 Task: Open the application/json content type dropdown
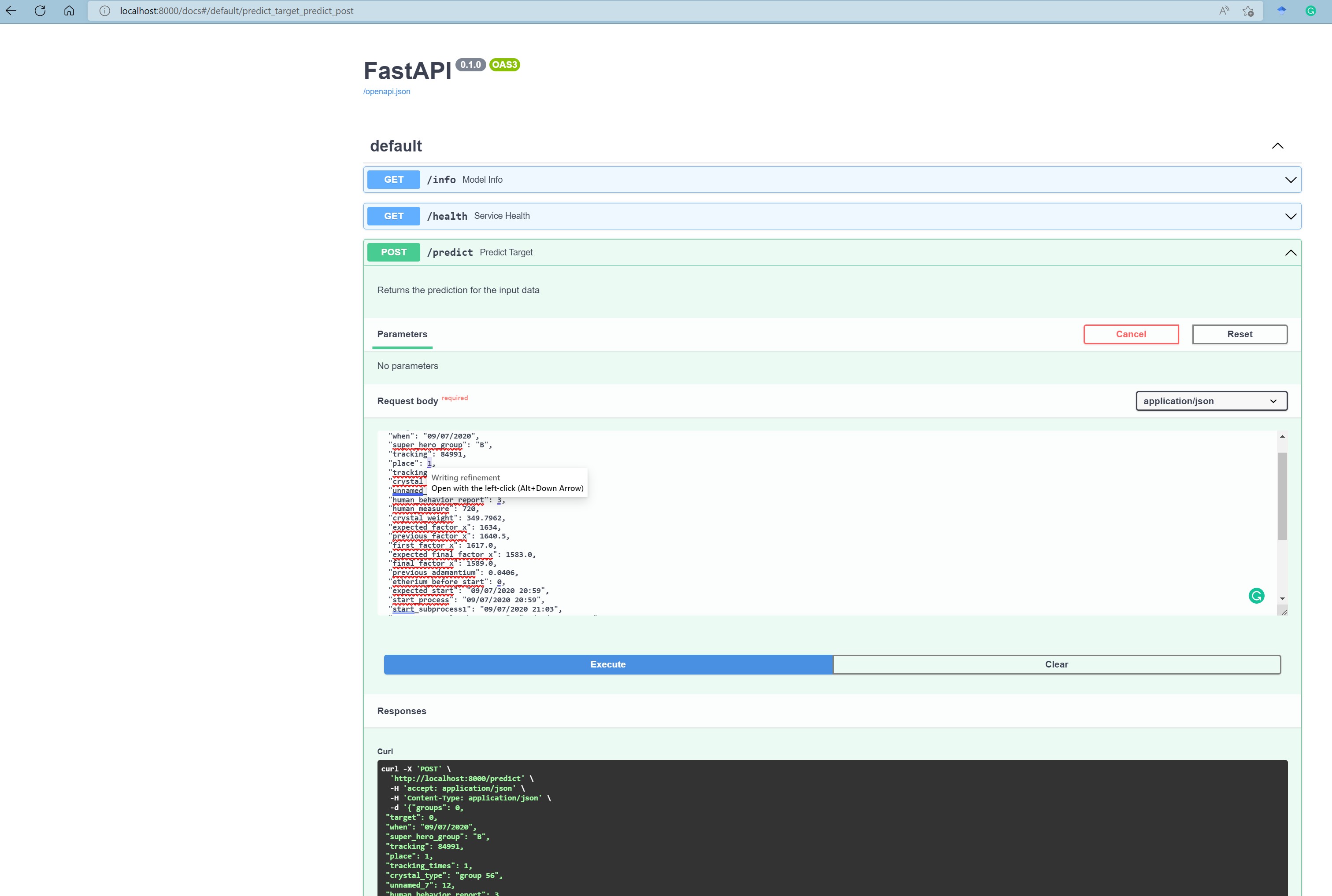click(x=1211, y=401)
